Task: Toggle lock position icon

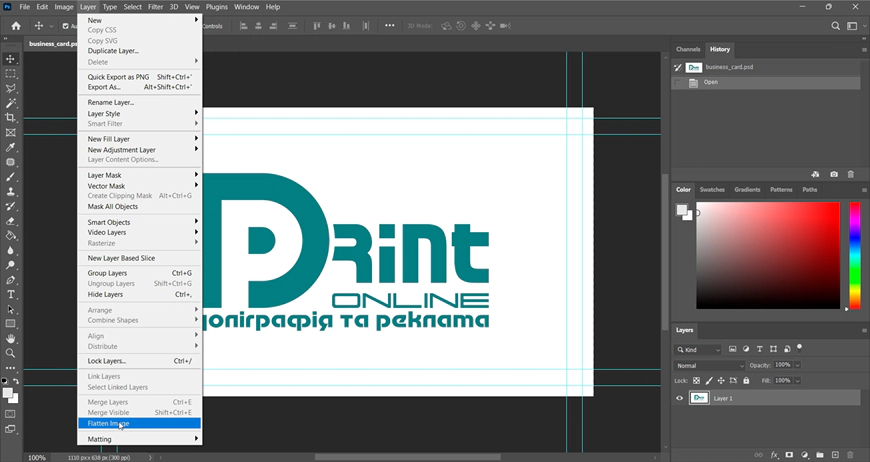Action: [721, 380]
